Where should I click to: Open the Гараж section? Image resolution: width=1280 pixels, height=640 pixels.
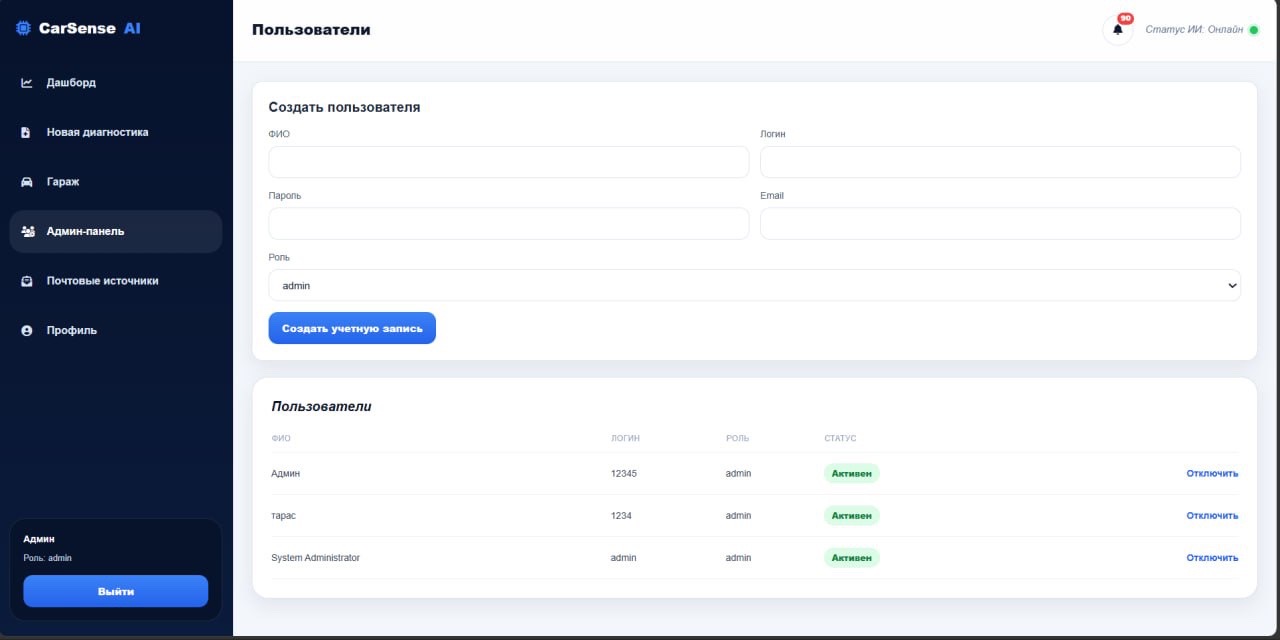click(116, 182)
